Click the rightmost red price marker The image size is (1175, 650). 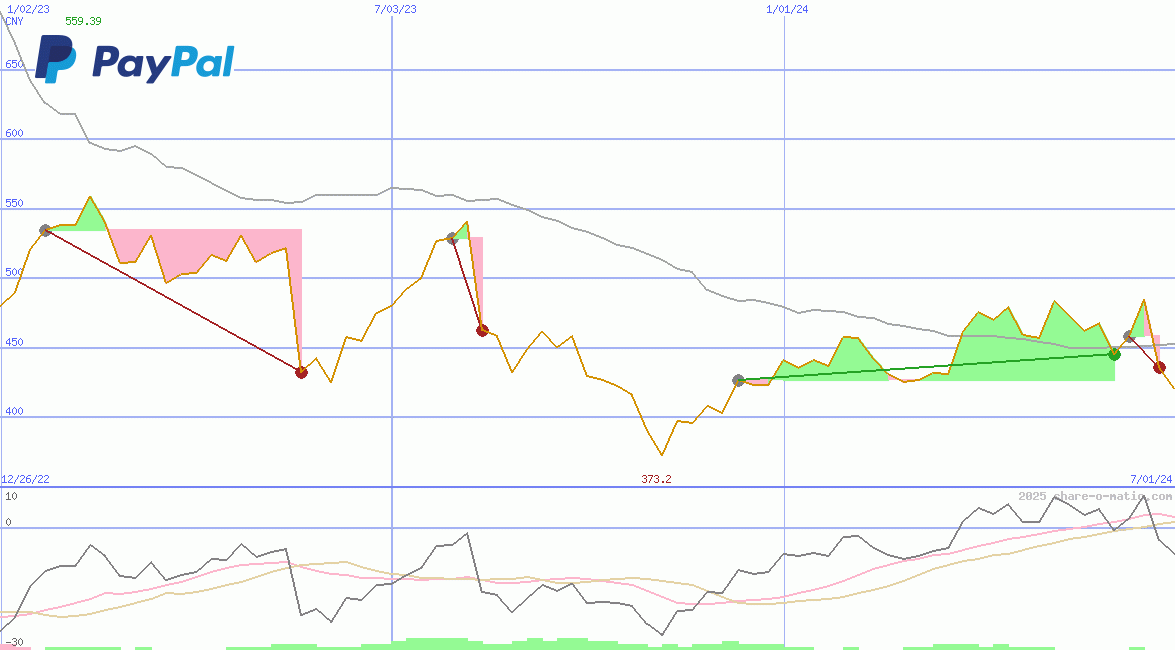1162,367
